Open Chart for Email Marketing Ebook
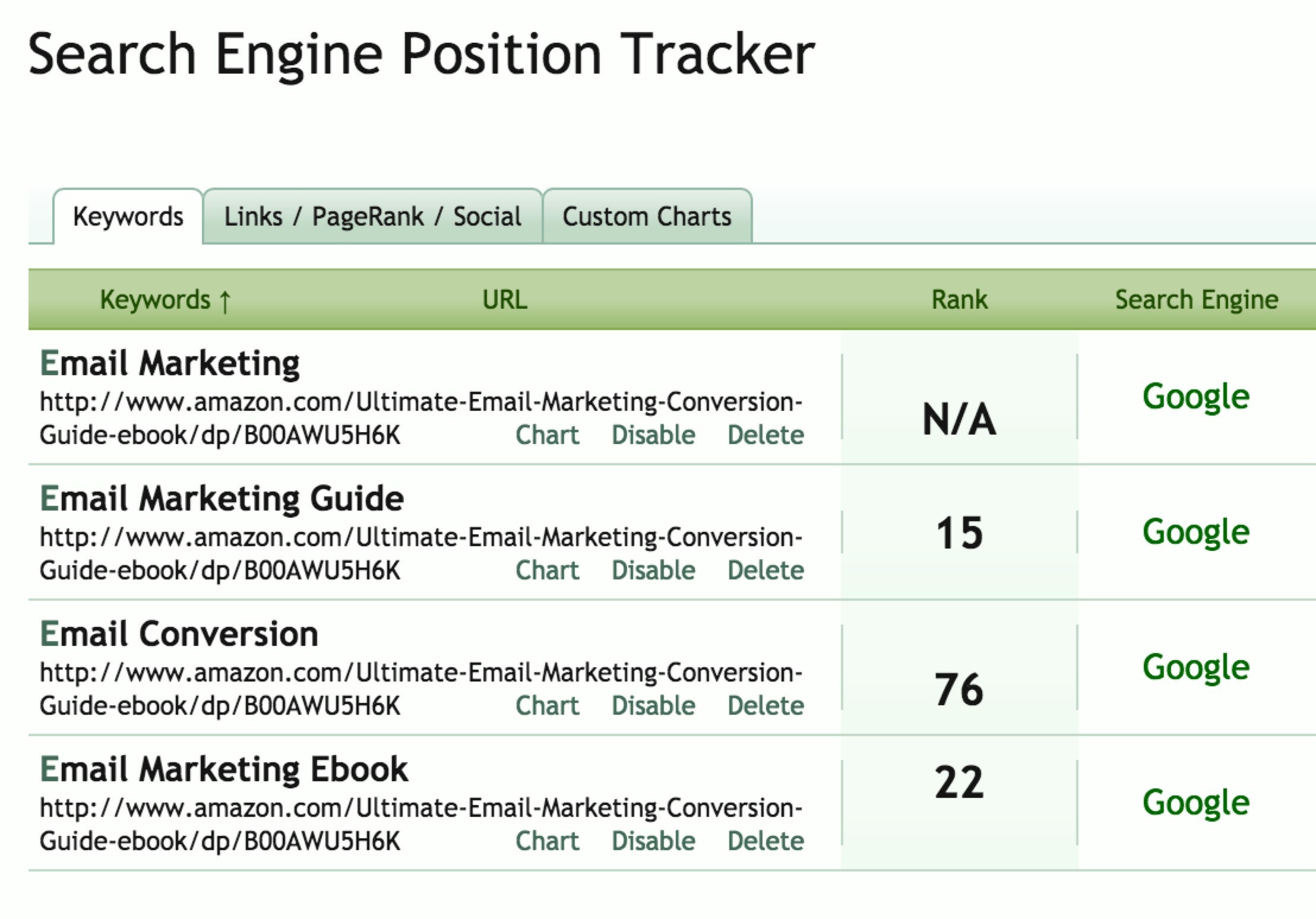Screen dimensions: 1316x919 [x=547, y=841]
